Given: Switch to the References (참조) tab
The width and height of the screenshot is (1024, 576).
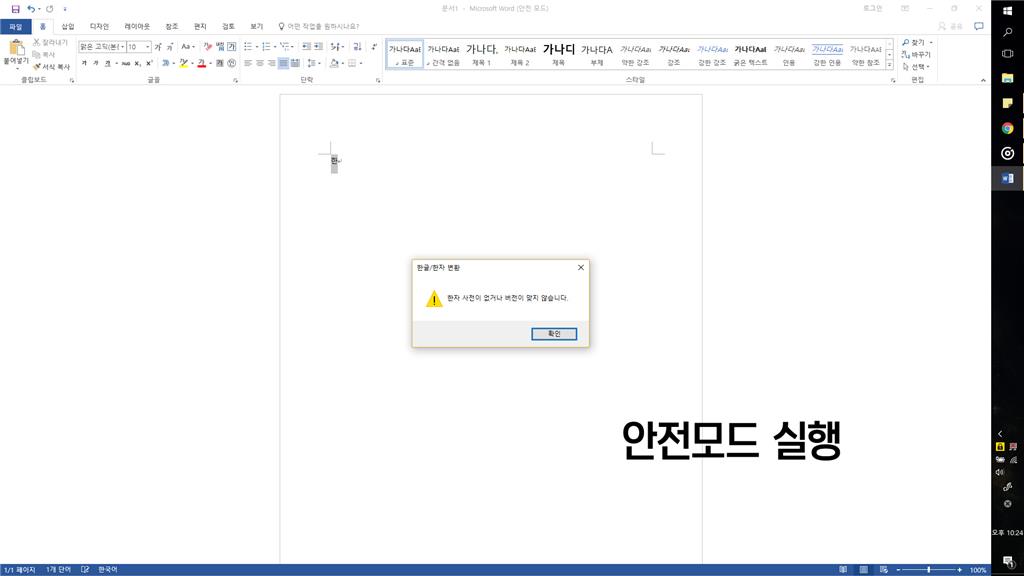Looking at the screenshot, I should click(x=172, y=27).
